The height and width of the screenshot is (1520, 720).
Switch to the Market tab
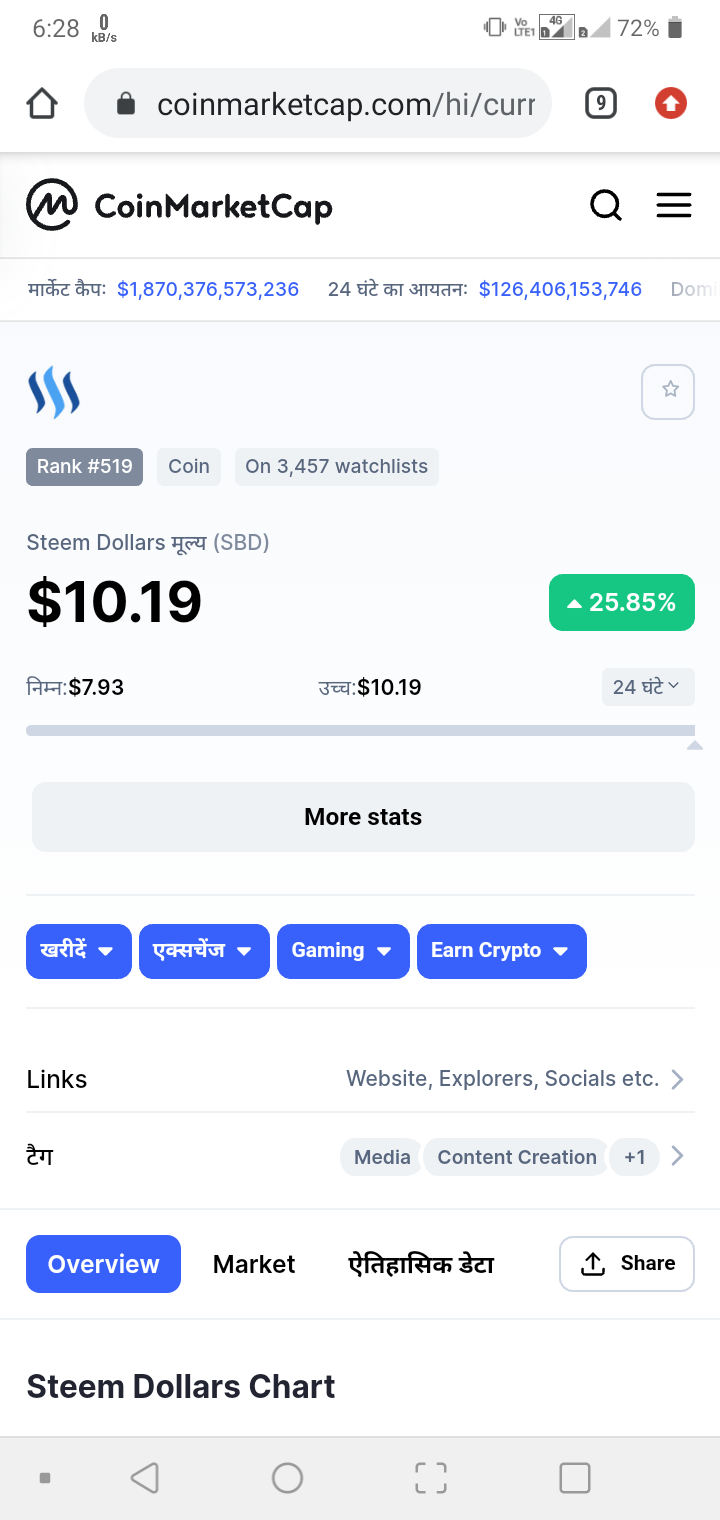[254, 1264]
